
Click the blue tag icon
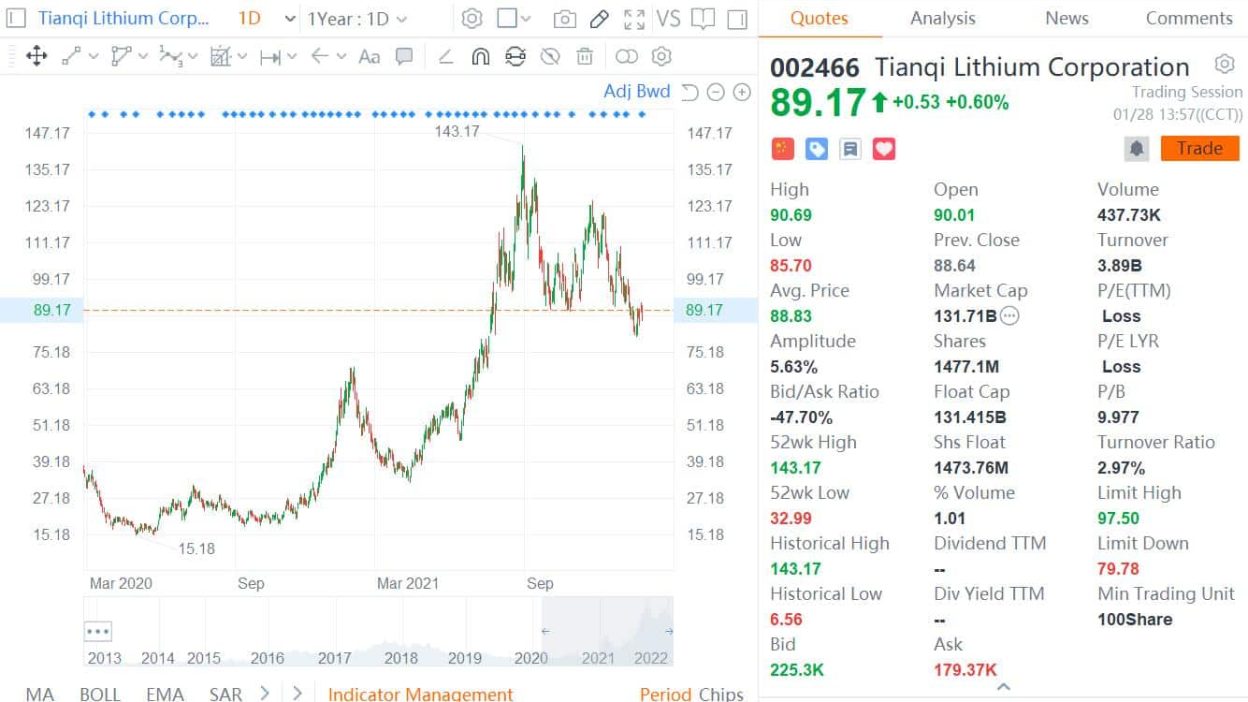[x=817, y=149]
